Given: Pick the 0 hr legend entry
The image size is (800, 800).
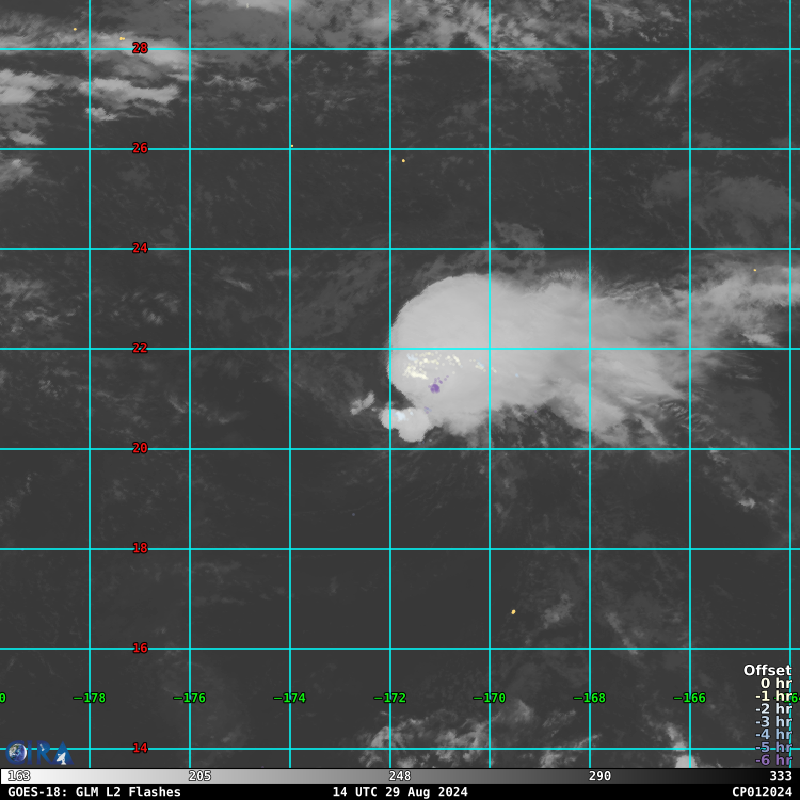Looking at the screenshot, I should pos(776,683).
